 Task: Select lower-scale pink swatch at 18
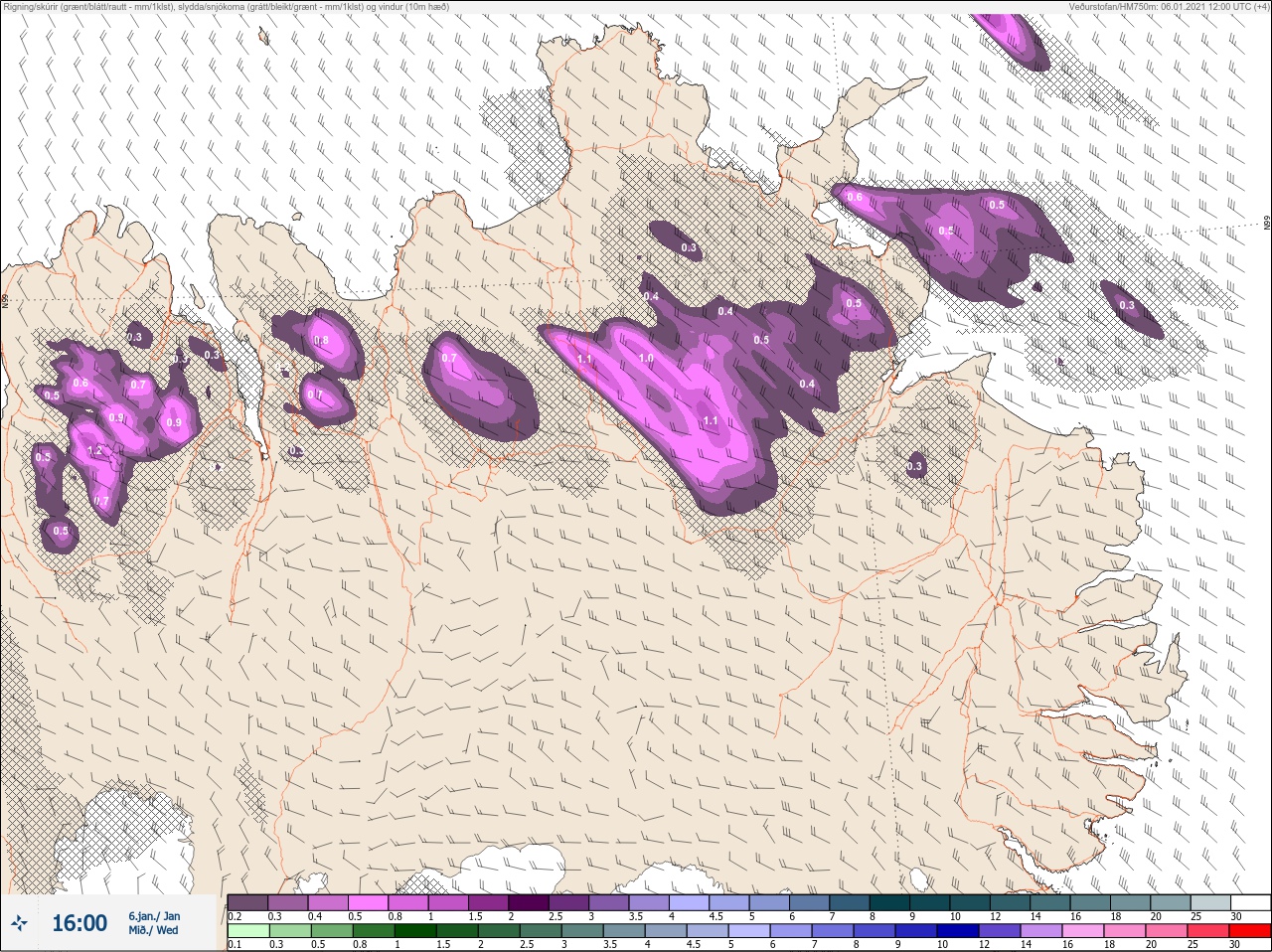point(1124,931)
